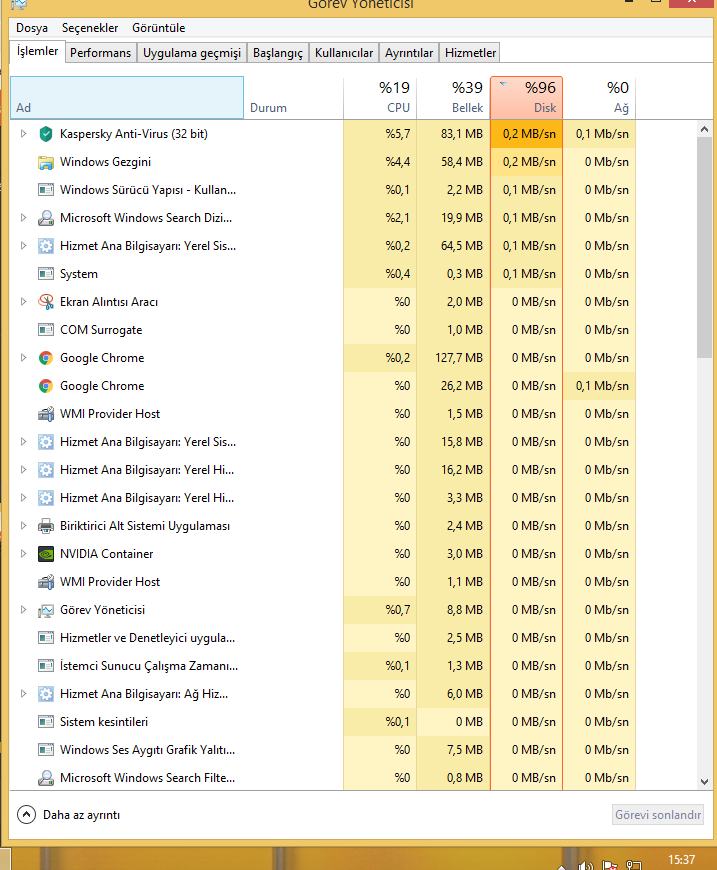Click the Windows Ses Aygıtı Grafik icon
The height and width of the screenshot is (870, 717).
click(x=46, y=750)
